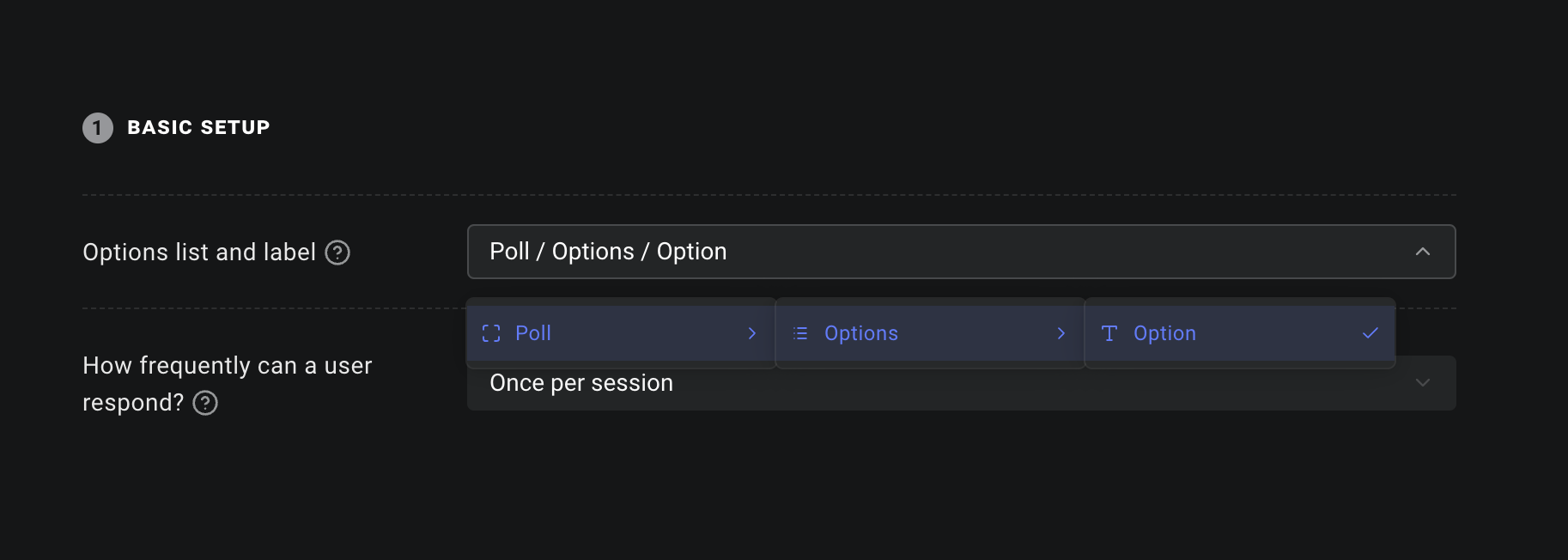This screenshot has height=560, width=1568.
Task: Click the Poll frame icon
Action: tap(491, 333)
